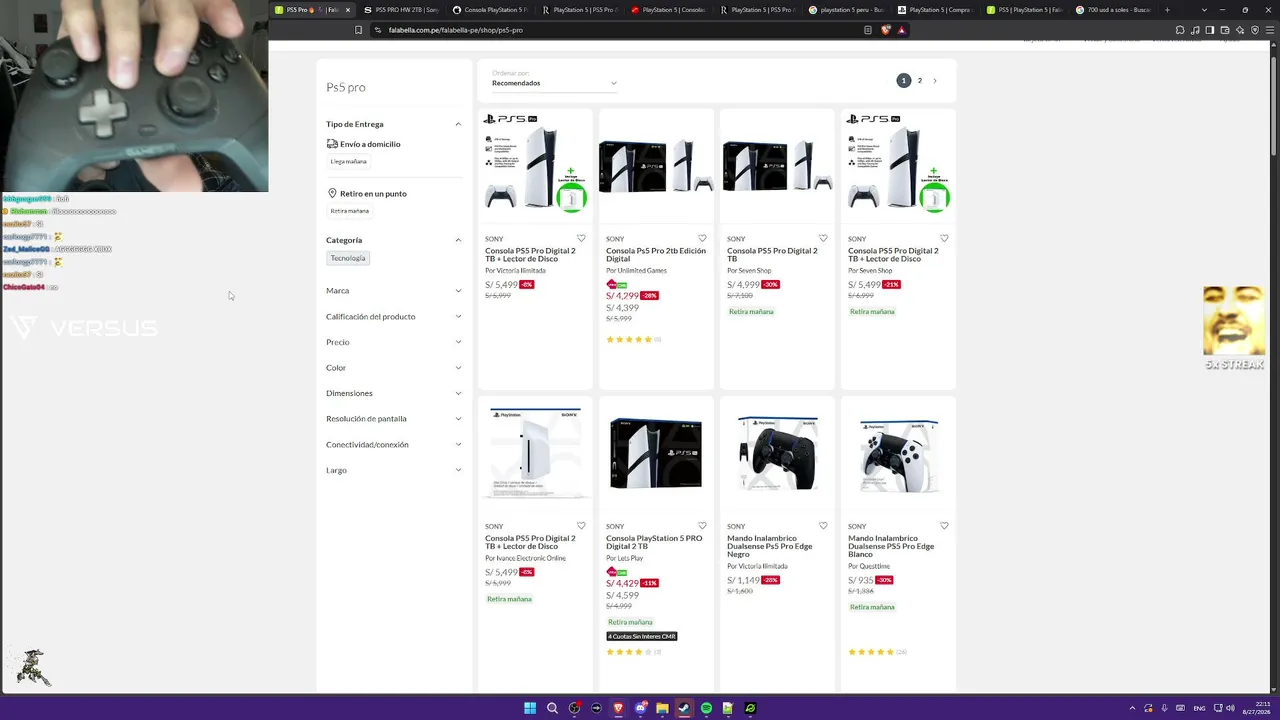Click 4 Cuotas Sin Interes CMR badge
This screenshot has height=720, width=1280.
(642, 637)
